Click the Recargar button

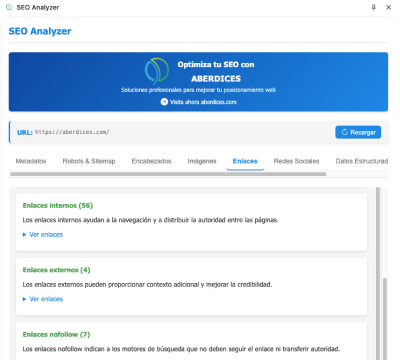358,132
